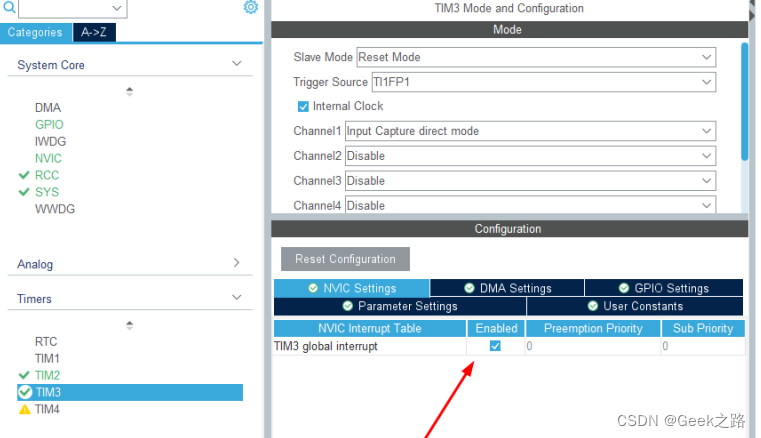Select TIM3 under Timers
The width and height of the screenshot is (761, 438).
click(x=130, y=392)
